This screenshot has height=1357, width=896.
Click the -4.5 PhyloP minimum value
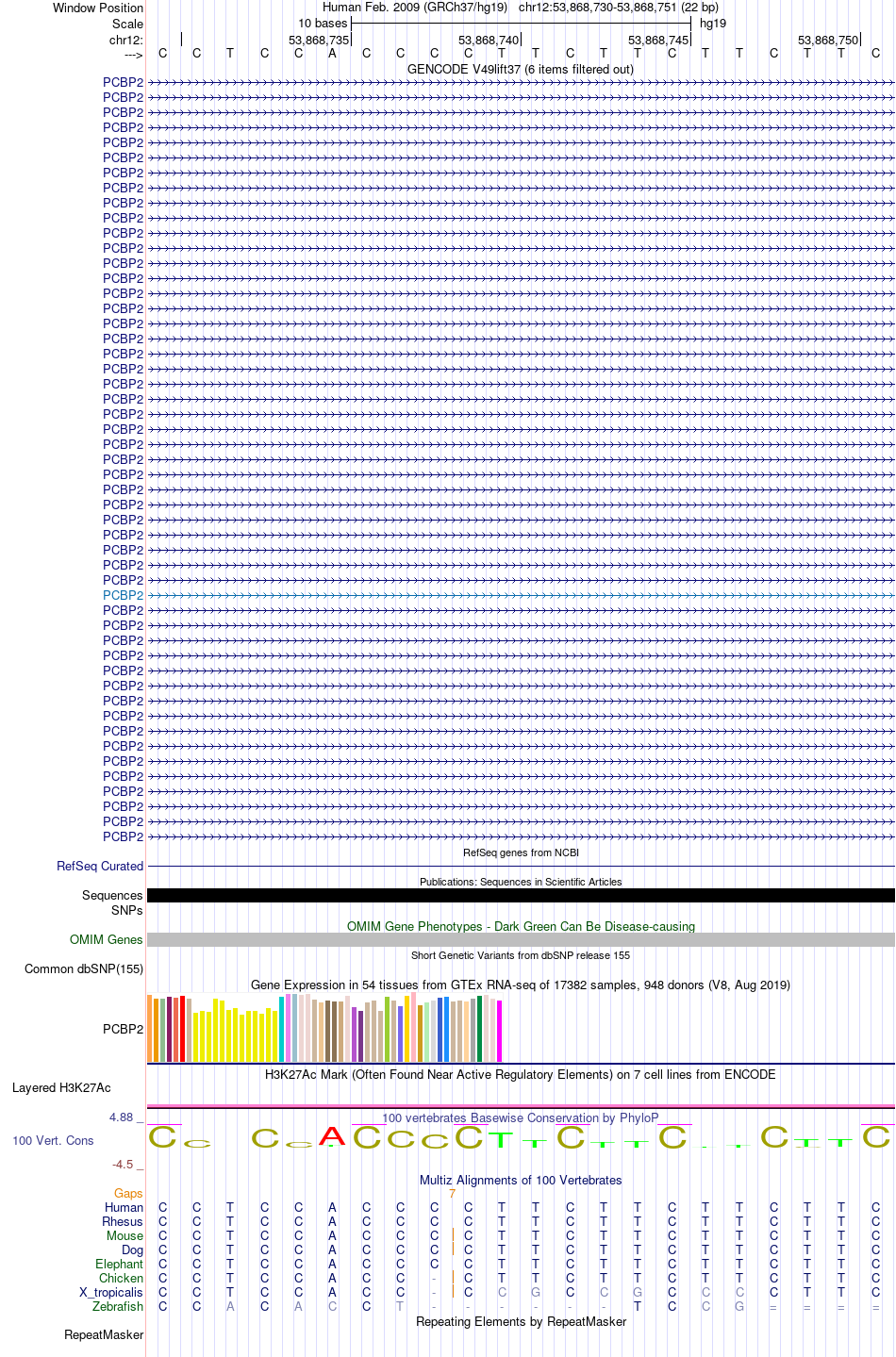(124, 1164)
